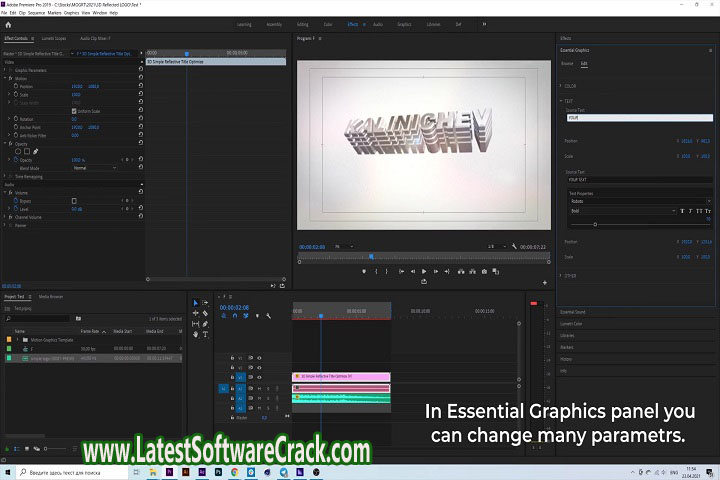The height and width of the screenshot is (480, 720).
Task: Mute the first audio track with M button
Action: (x=259, y=389)
